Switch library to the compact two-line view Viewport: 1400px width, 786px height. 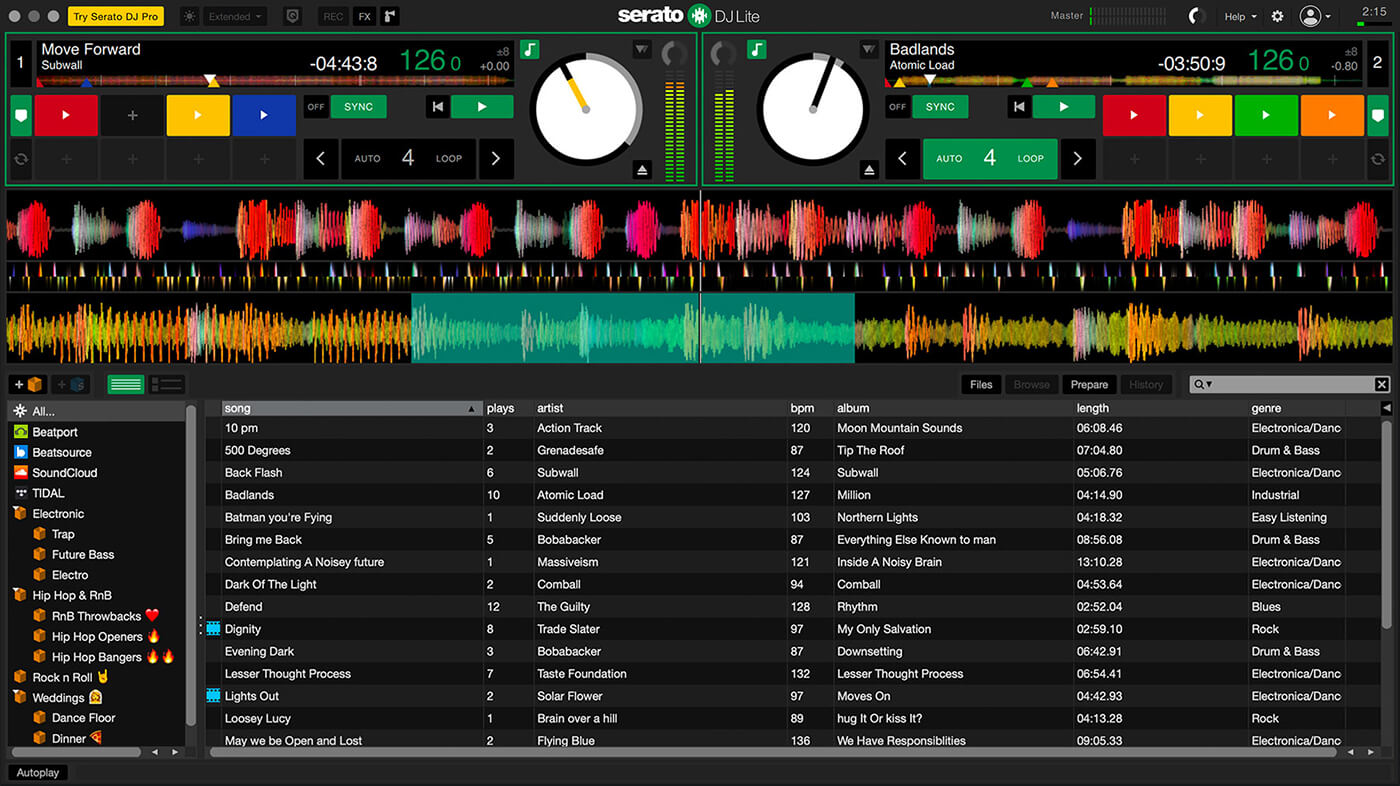pos(166,384)
